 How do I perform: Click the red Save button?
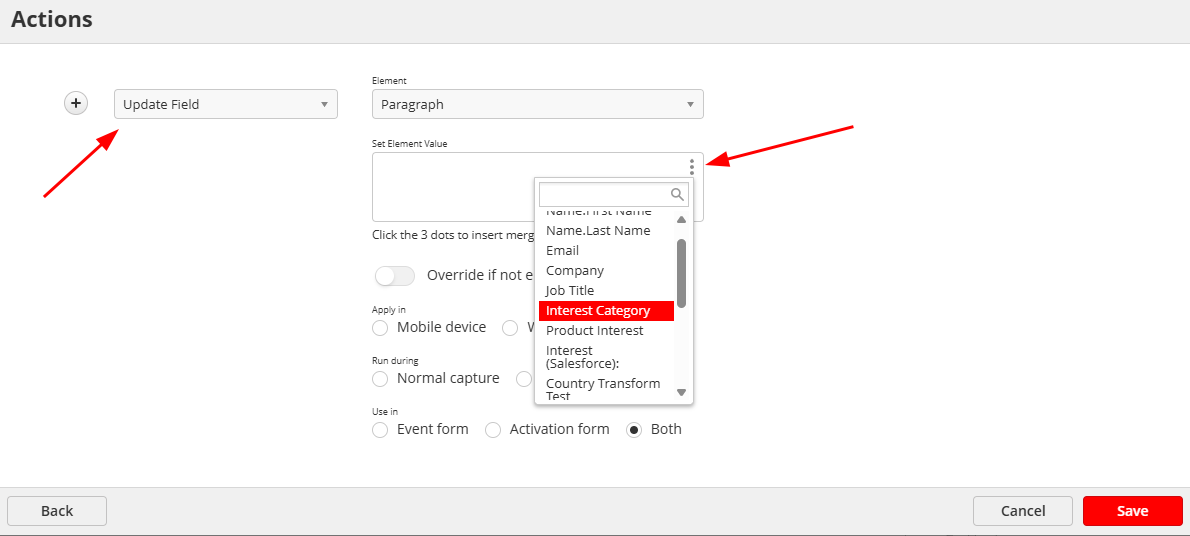1132,511
